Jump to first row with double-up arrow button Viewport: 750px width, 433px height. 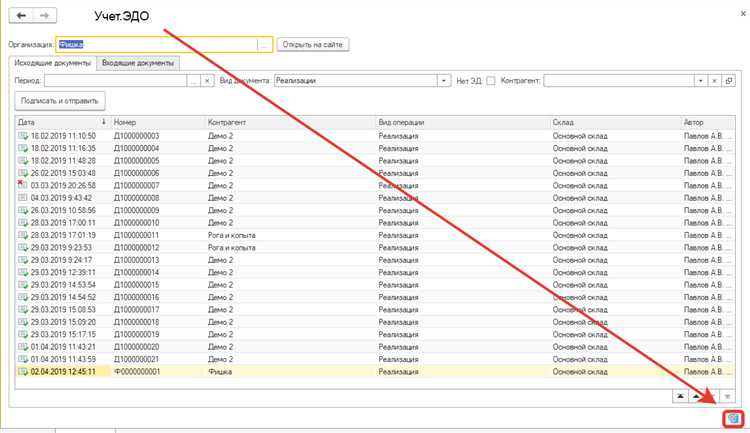pyautogui.click(x=680, y=396)
